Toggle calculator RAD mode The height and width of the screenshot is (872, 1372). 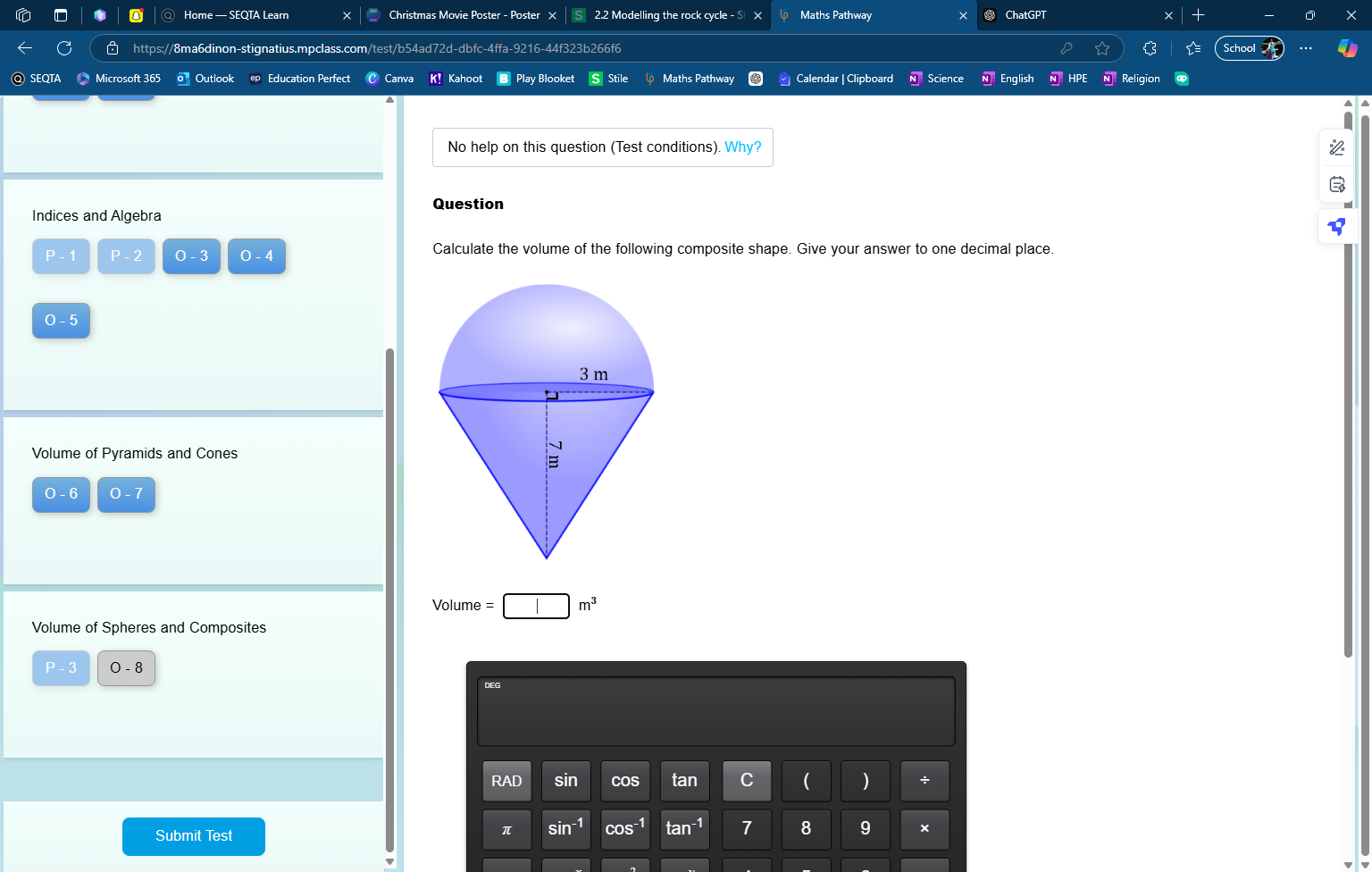(x=506, y=781)
